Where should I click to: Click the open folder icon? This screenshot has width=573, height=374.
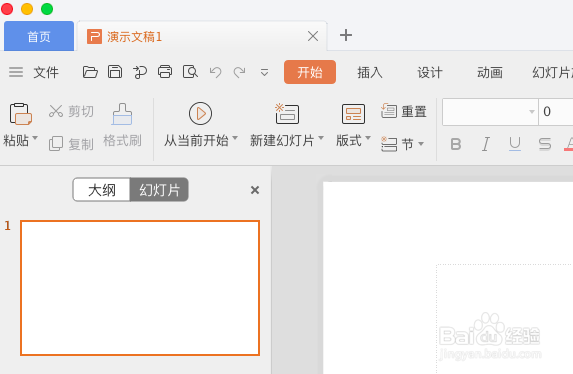(90, 72)
